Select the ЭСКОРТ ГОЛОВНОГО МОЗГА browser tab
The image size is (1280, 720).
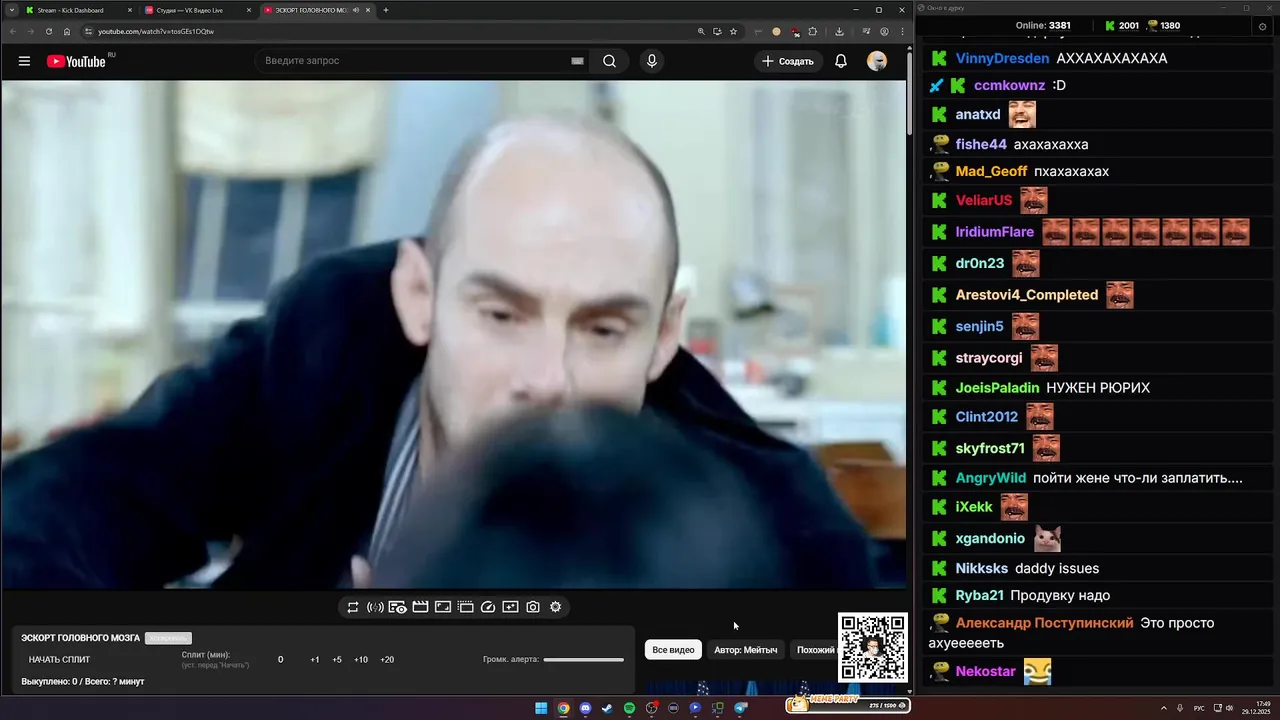click(317, 10)
